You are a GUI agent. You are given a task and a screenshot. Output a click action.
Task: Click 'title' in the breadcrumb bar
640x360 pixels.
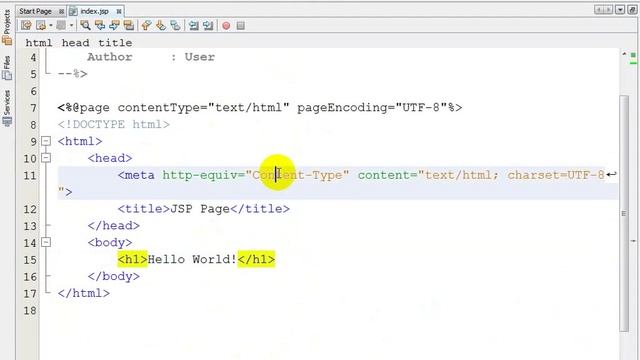(x=115, y=43)
